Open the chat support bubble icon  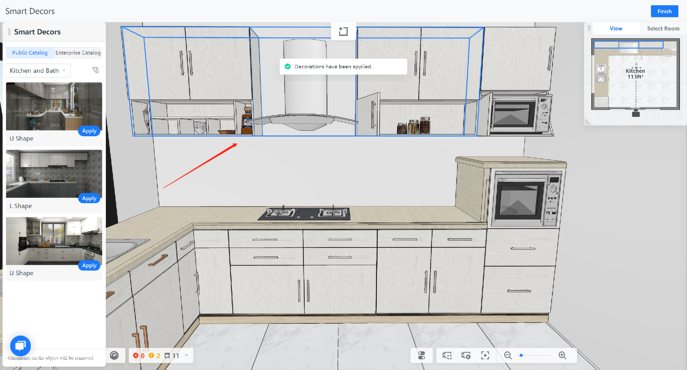click(20, 346)
